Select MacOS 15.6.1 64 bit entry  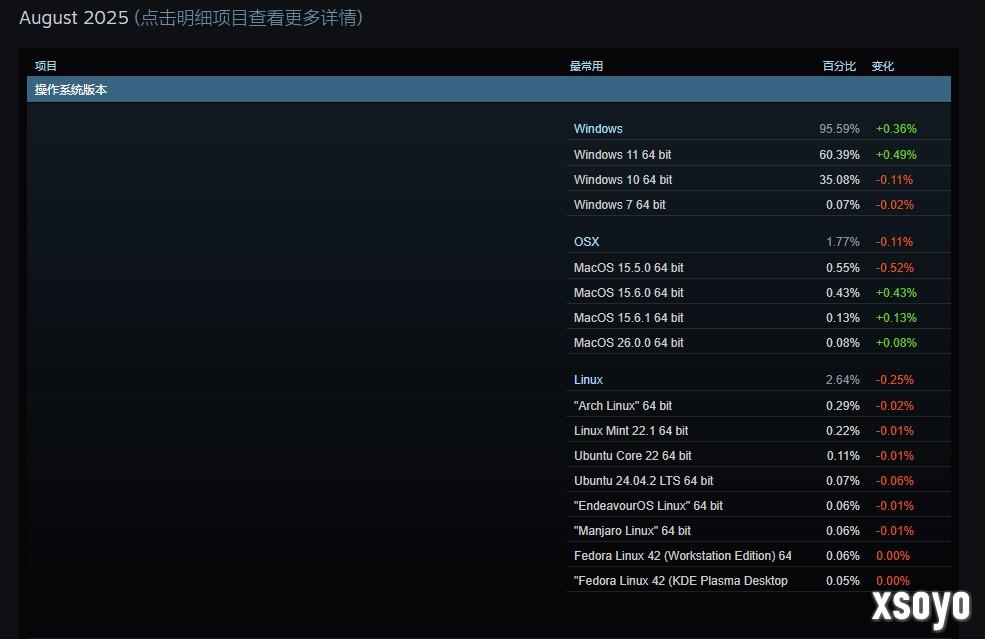click(x=758, y=318)
